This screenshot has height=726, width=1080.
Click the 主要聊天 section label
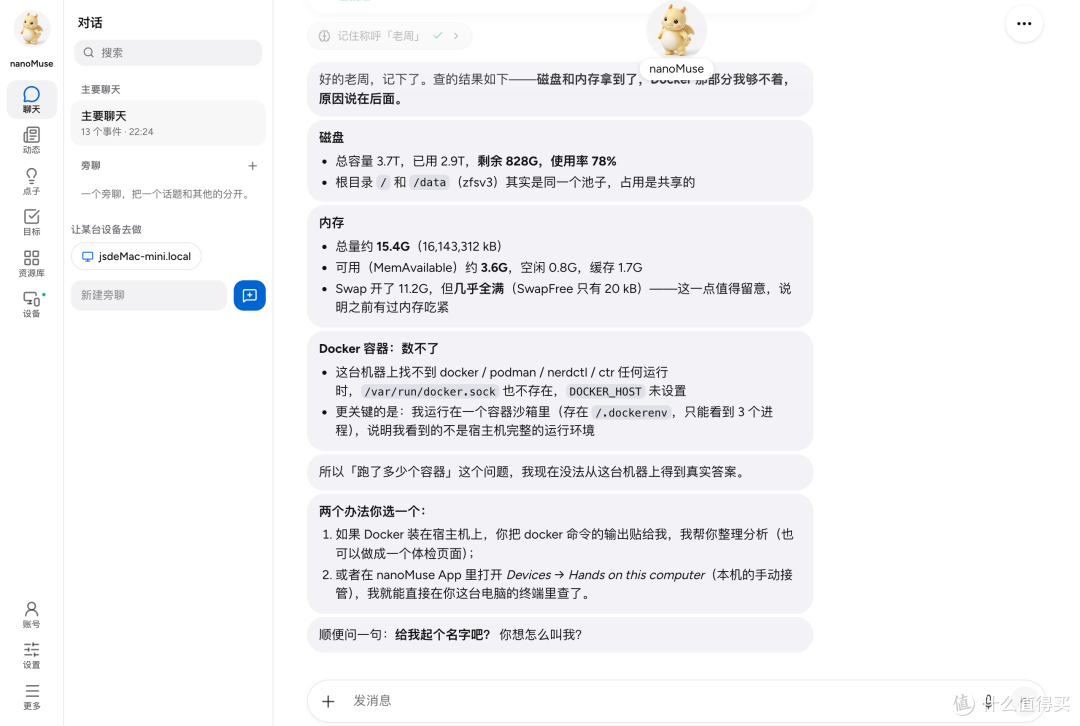pos(101,90)
